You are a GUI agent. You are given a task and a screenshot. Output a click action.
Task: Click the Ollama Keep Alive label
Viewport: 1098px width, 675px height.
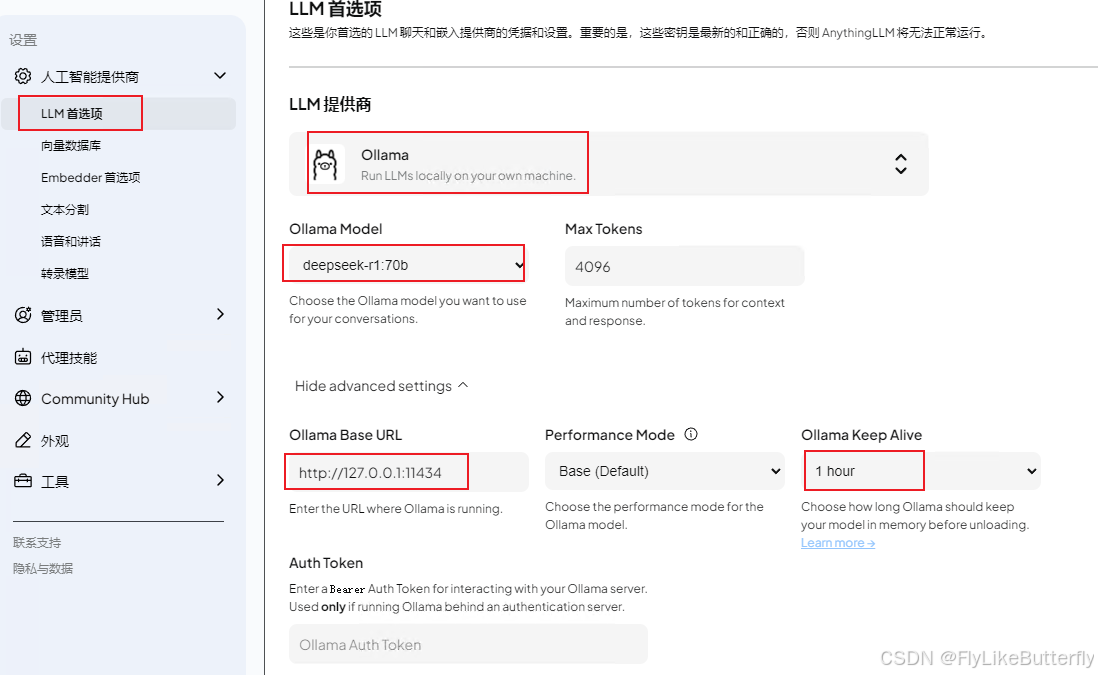click(x=861, y=435)
